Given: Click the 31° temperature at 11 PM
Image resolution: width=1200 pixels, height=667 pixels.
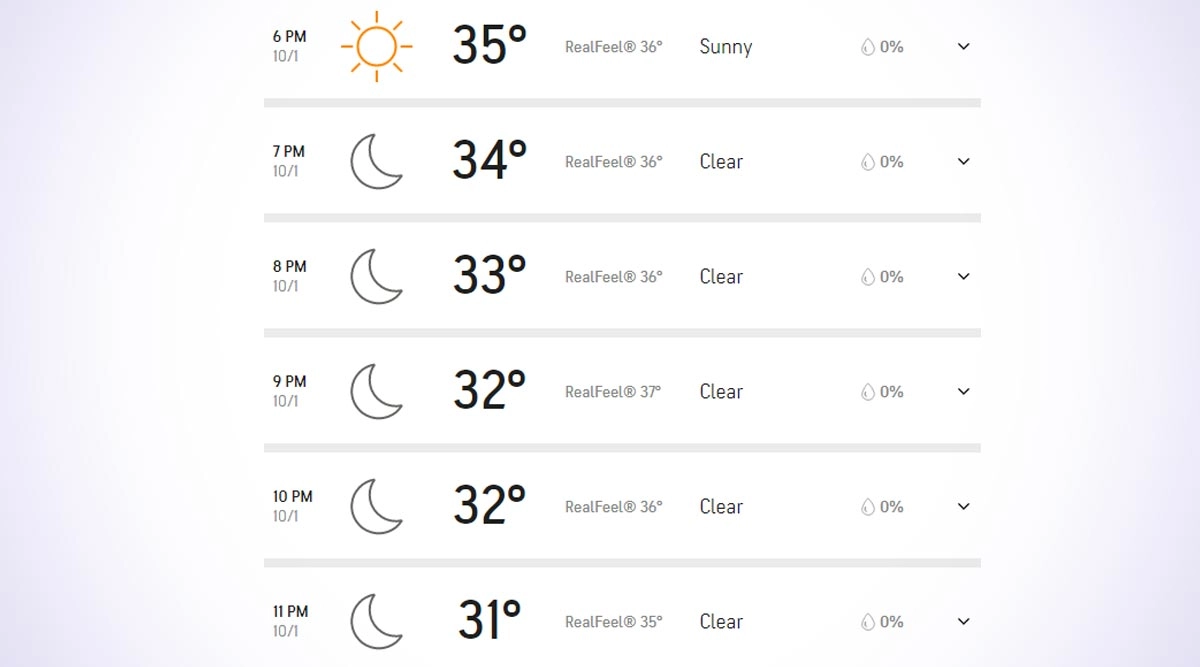Looking at the screenshot, I should (x=489, y=621).
